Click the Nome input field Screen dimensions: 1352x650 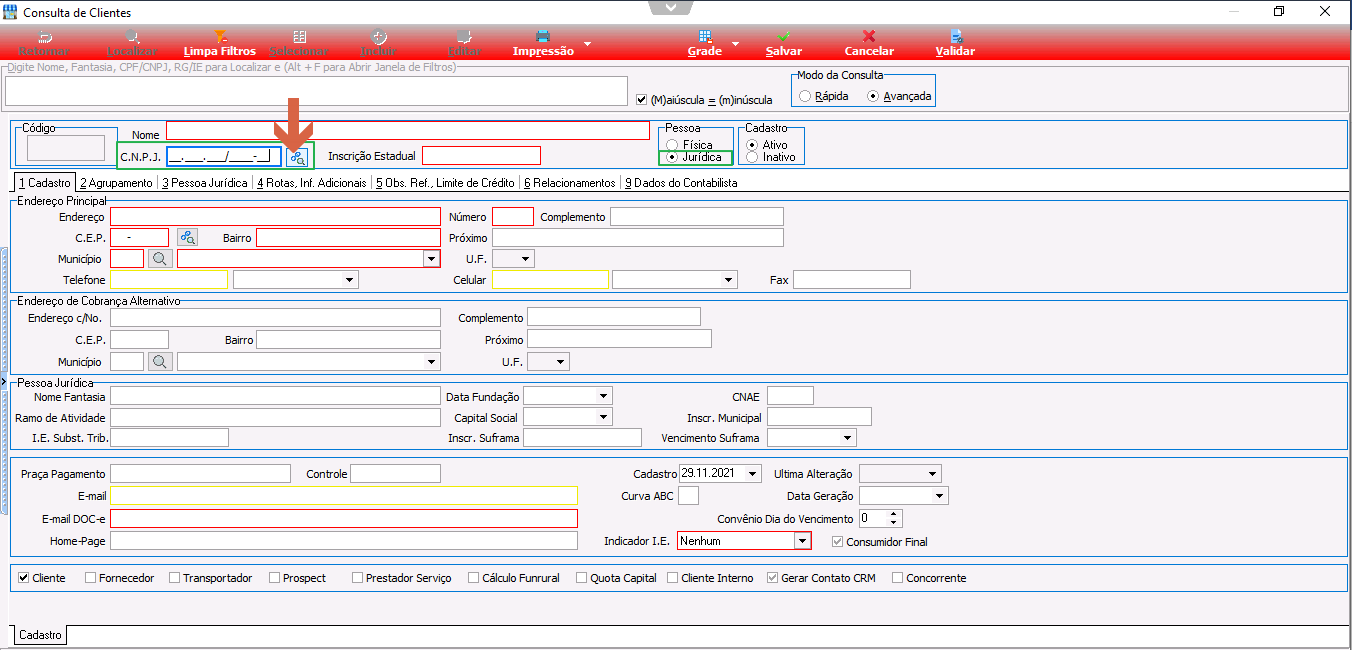(x=408, y=130)
